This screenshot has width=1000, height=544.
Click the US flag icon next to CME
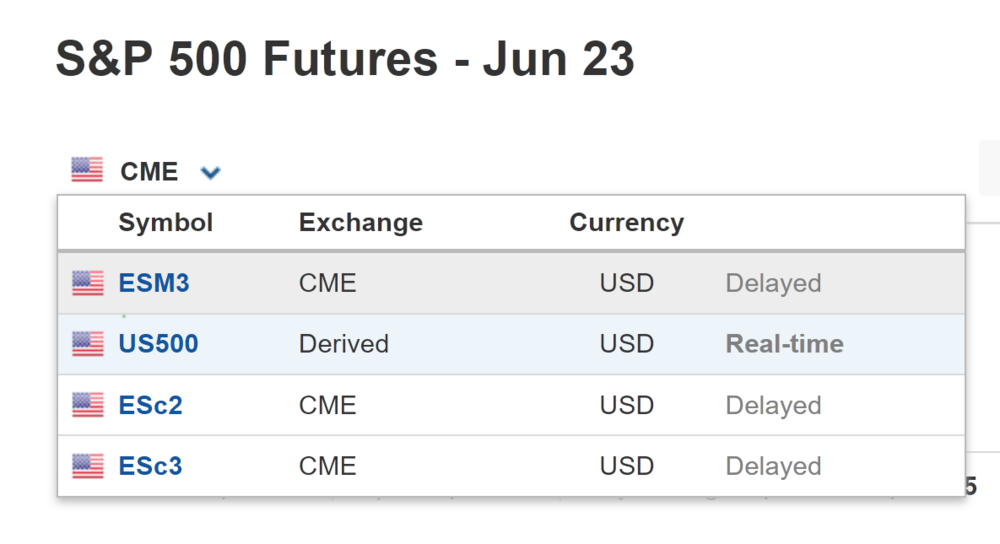tap(87, 171)
